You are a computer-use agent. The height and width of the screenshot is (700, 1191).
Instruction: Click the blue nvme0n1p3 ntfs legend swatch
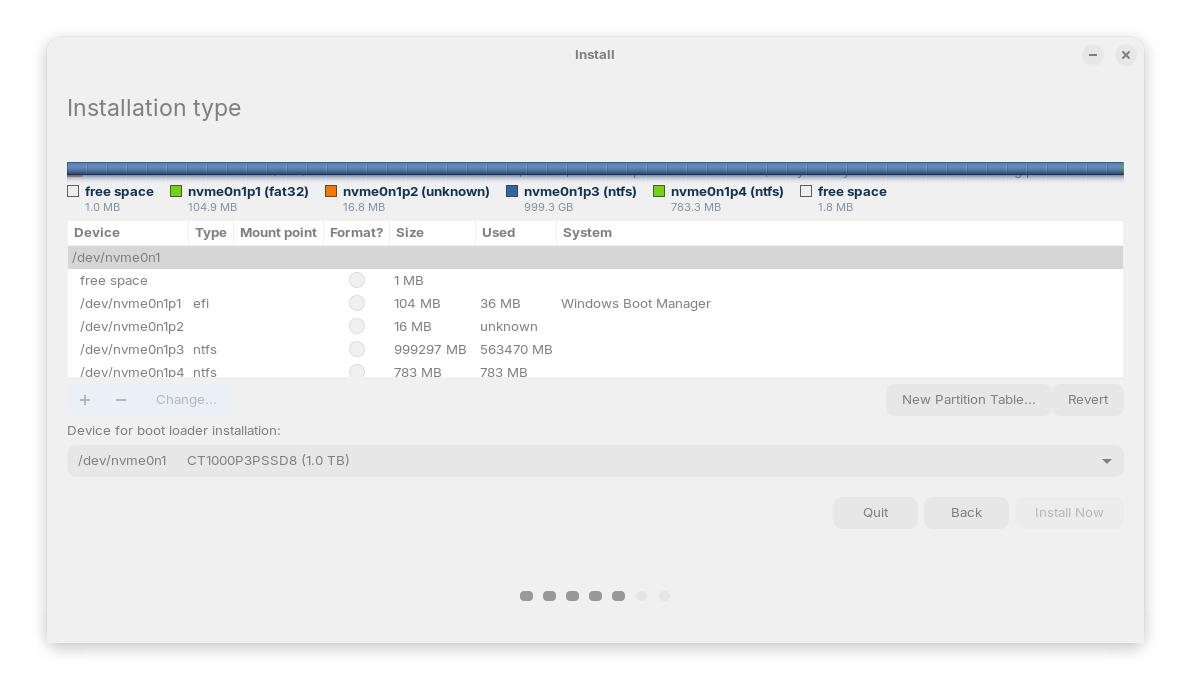pyautogui.click(x=512, y=191)
